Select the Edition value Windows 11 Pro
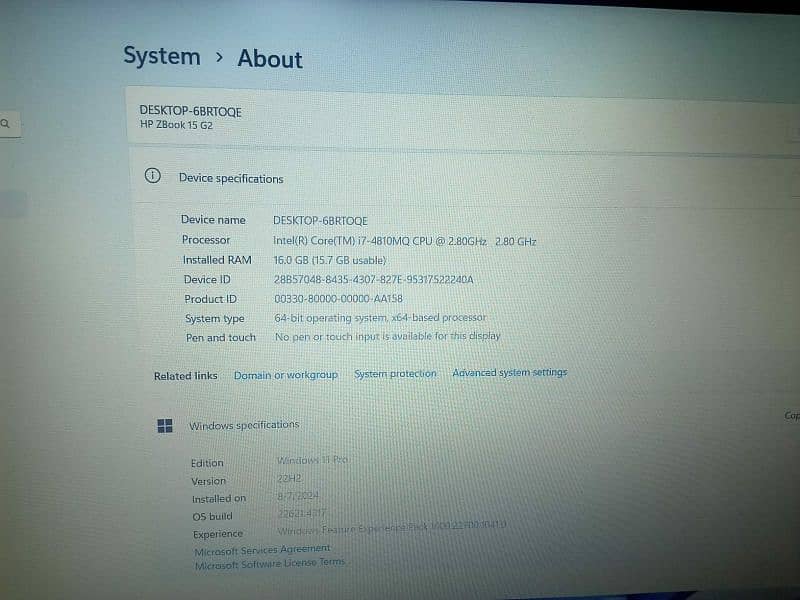Viewport: 800px width, 600px height. [312, 460]
